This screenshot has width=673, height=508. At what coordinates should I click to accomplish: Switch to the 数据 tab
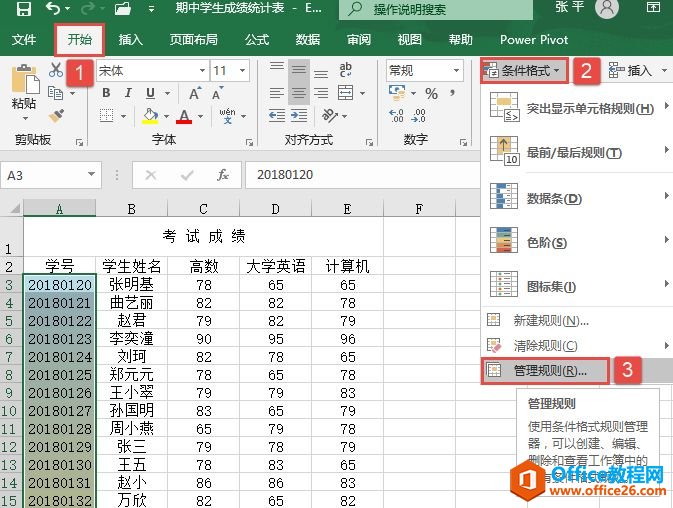coord(308,40)
